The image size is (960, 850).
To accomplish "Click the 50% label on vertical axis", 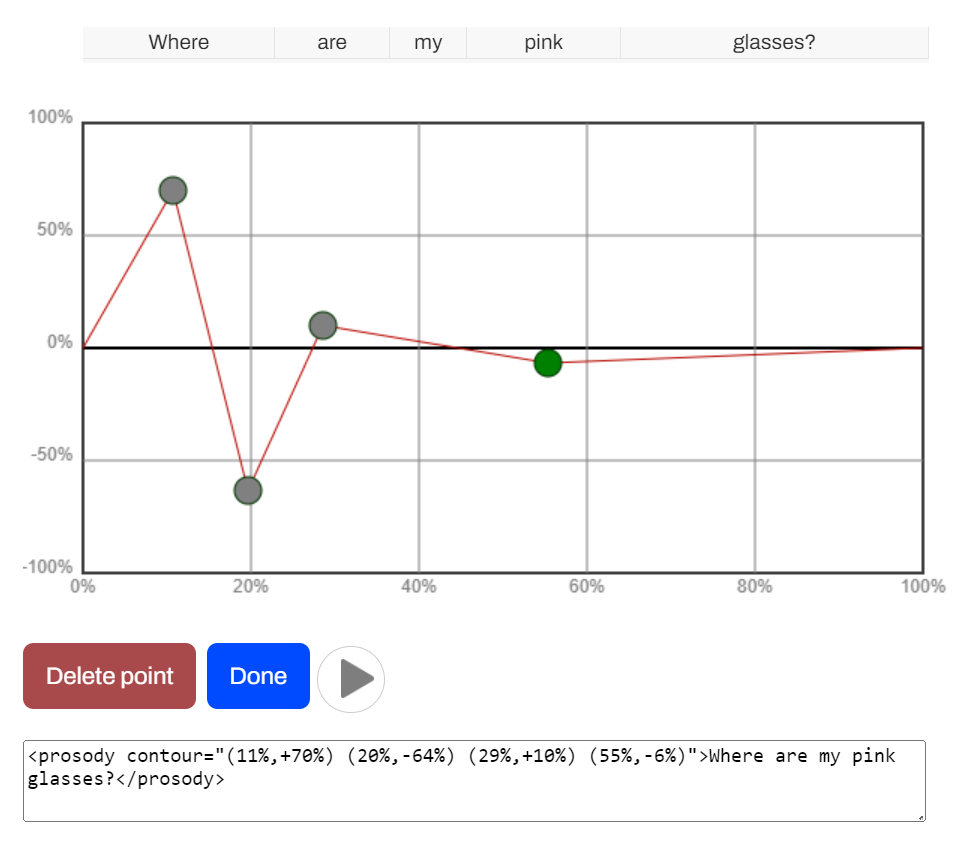I will (x=55, y=230).
